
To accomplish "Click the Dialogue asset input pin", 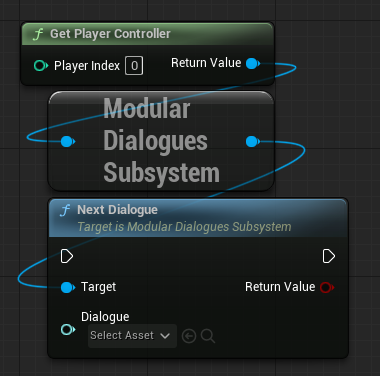I will [68, 330].
